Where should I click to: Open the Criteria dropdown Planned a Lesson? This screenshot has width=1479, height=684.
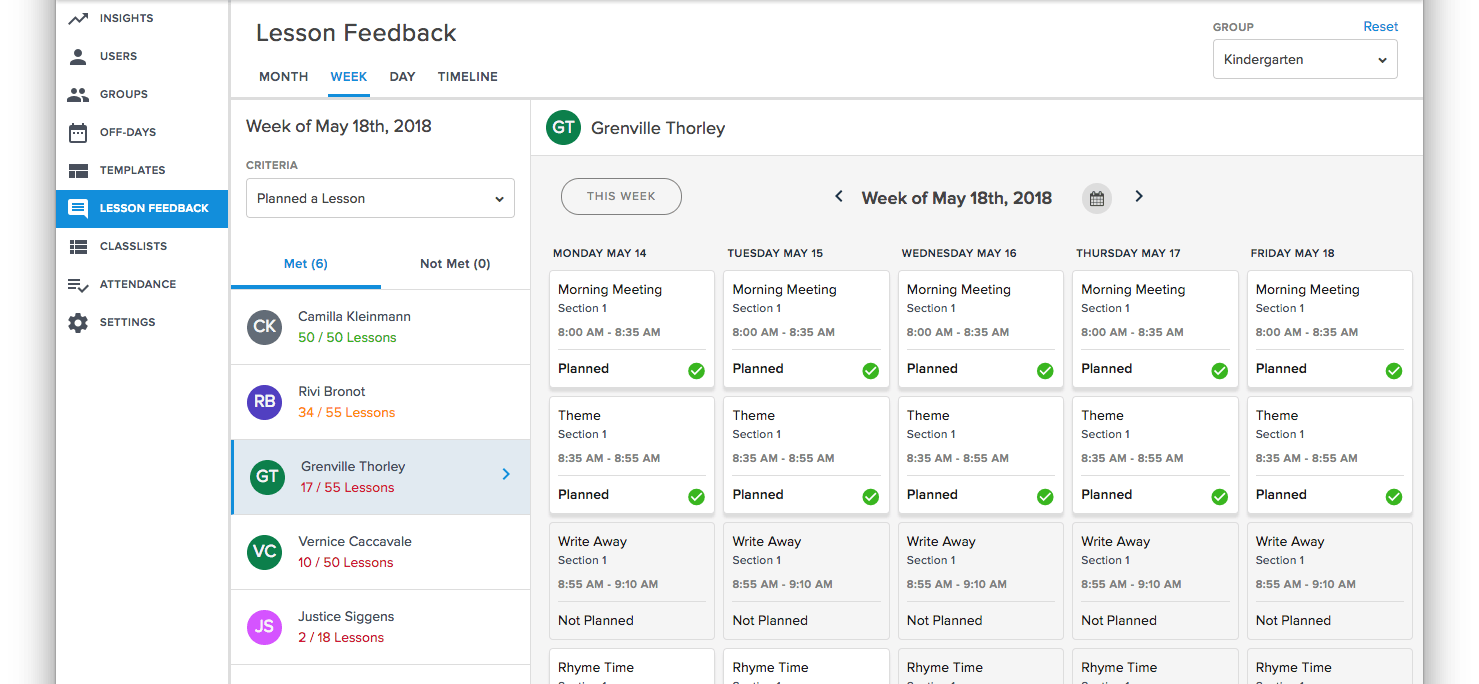[380, 198]
